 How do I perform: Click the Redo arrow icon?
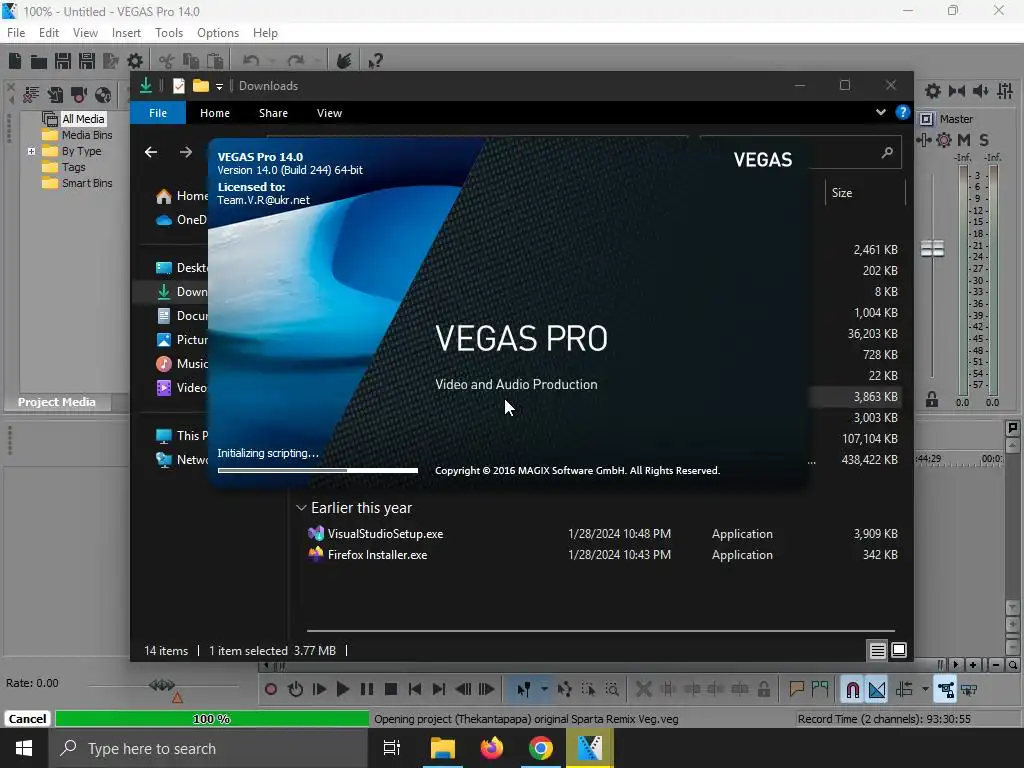click(295, 61)
